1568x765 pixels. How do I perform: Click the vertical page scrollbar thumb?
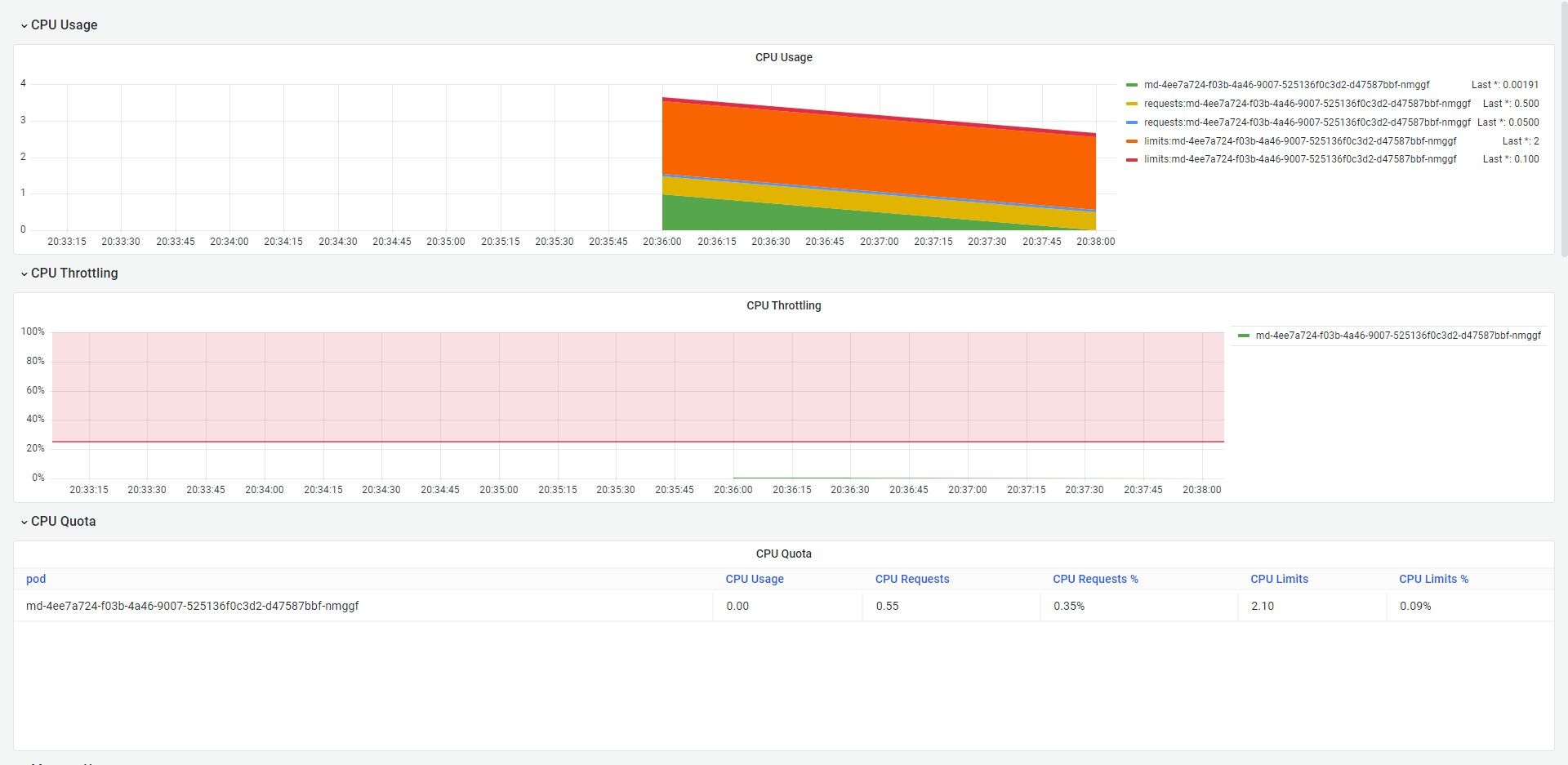click(x=1564, y=131)
